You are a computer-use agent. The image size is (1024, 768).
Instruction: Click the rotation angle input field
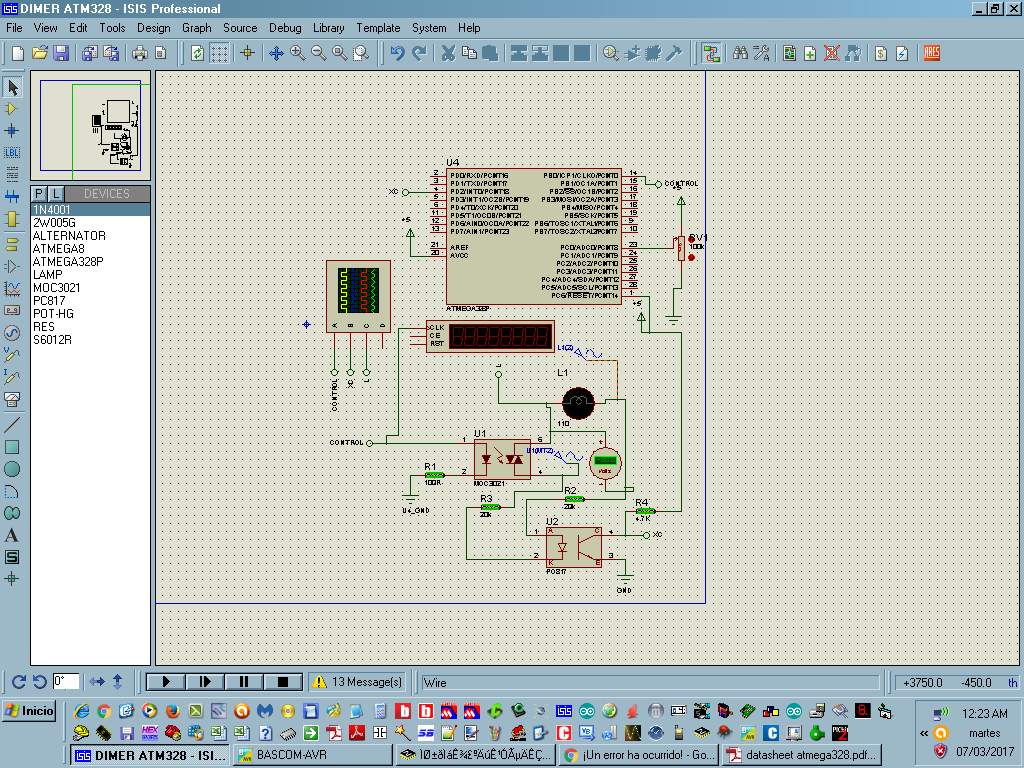(66, 682)
